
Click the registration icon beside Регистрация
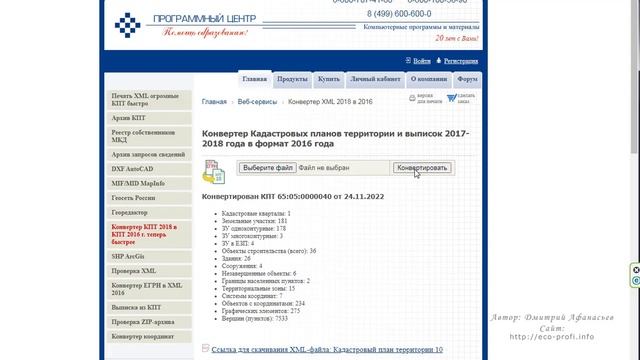coord(438,60)
